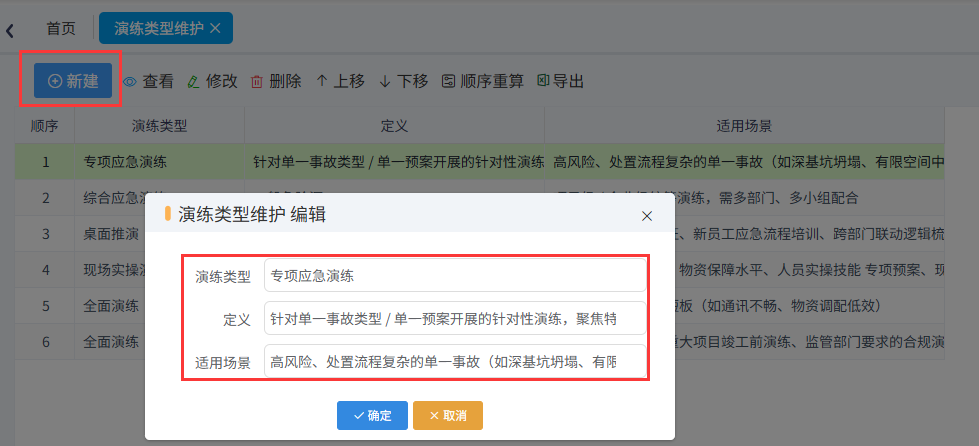Click the 顺序 column header
979x446 pixels.
[x=45, y=126]
